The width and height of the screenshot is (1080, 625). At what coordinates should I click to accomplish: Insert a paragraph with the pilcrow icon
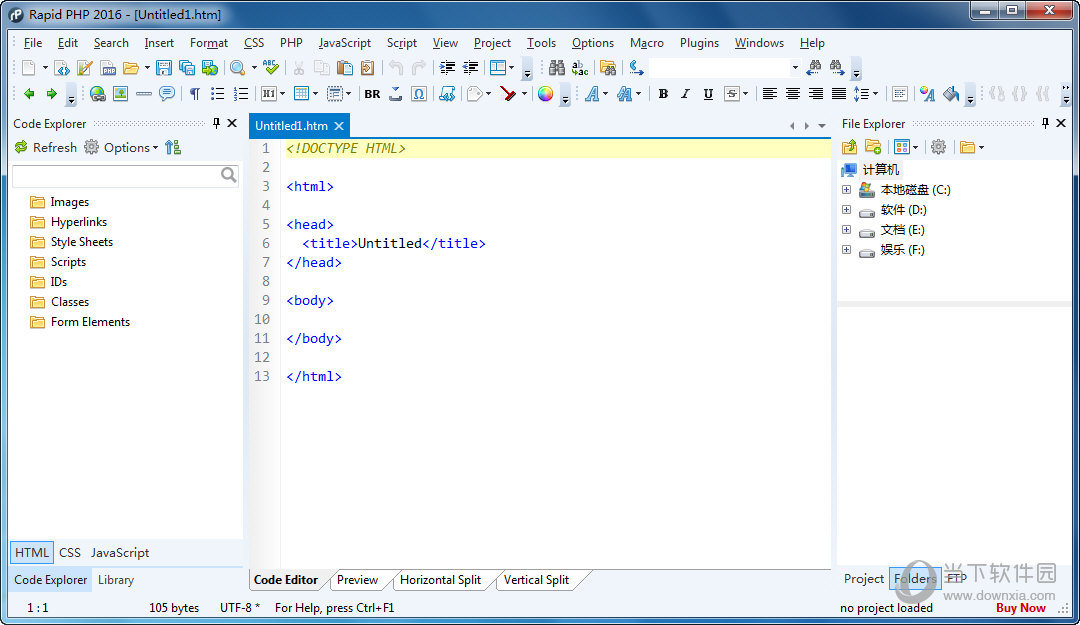tap(195, 94)
